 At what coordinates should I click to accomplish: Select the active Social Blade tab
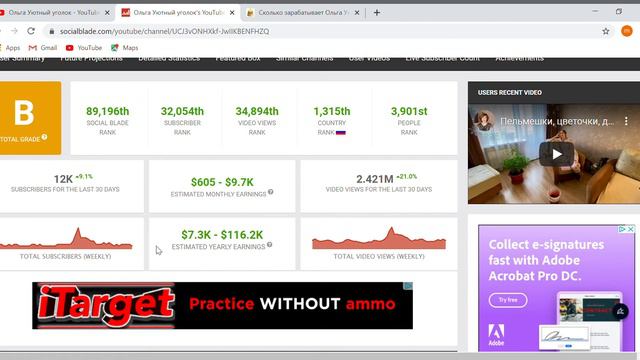tap(178, 13)
